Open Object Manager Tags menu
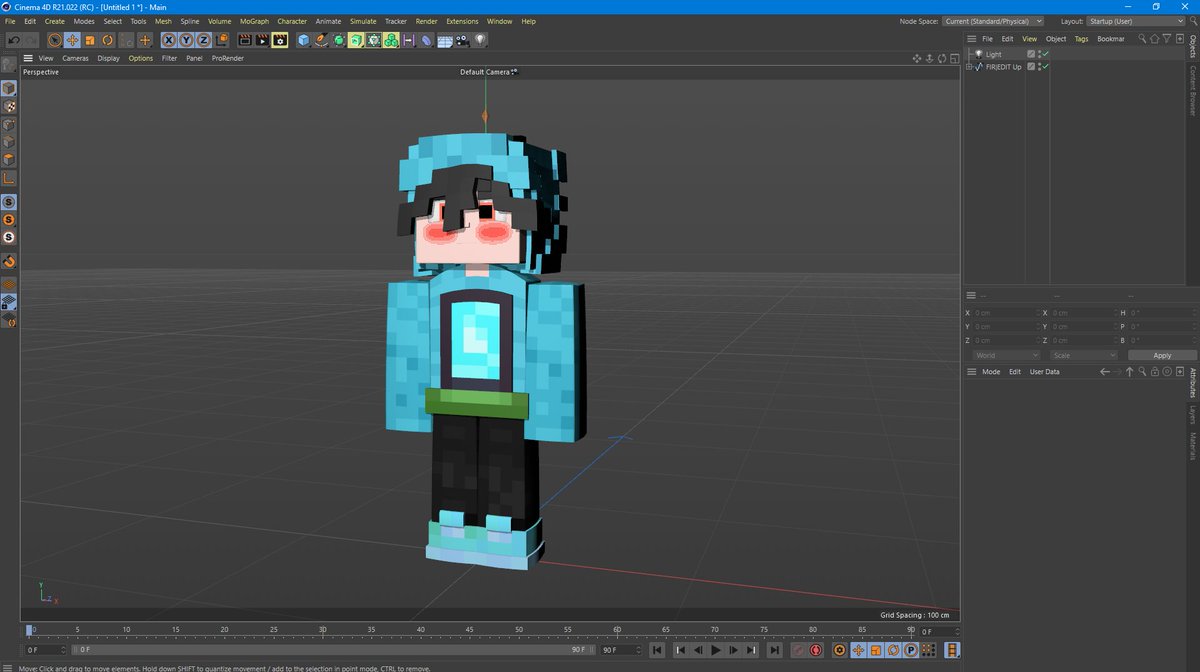Image resolution: width=1200 pixels, height=672 pixels. (1081, 39)
